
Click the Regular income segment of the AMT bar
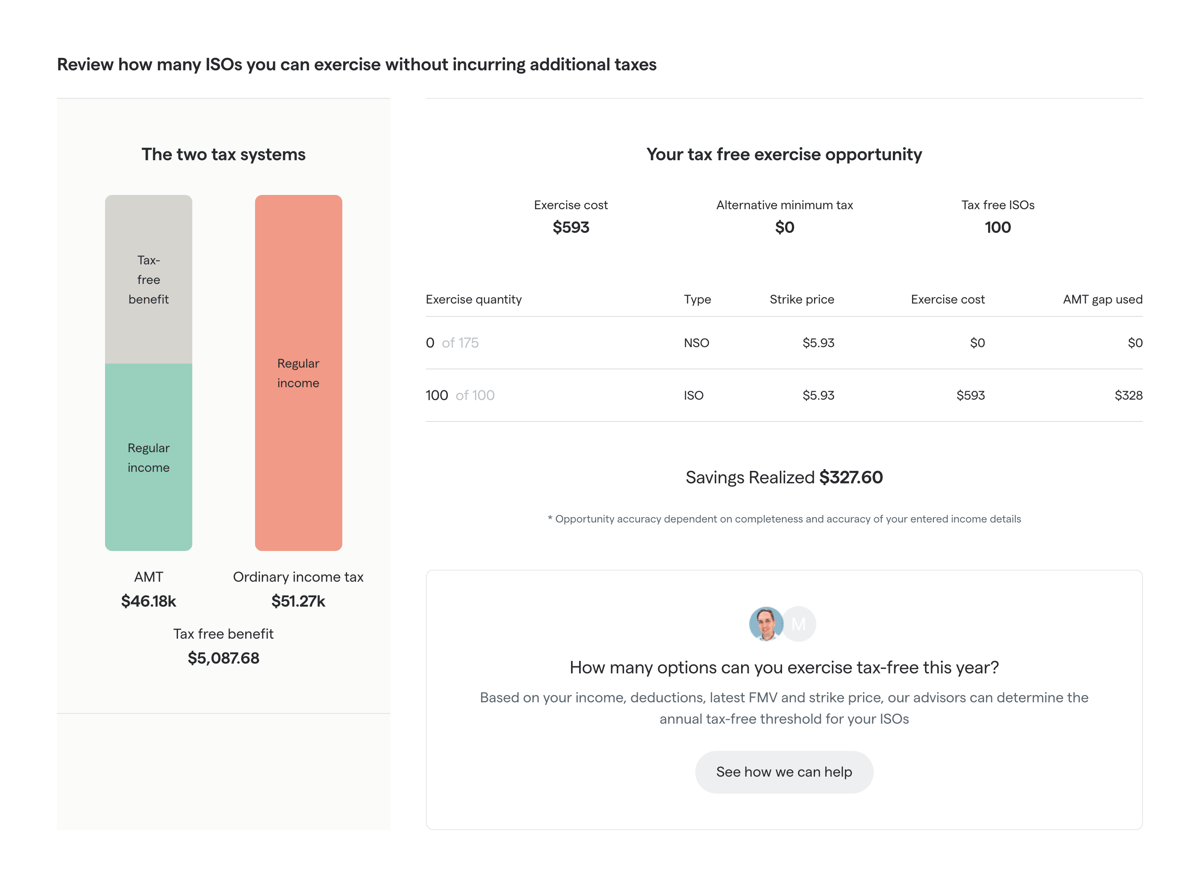tap(148, 455)
